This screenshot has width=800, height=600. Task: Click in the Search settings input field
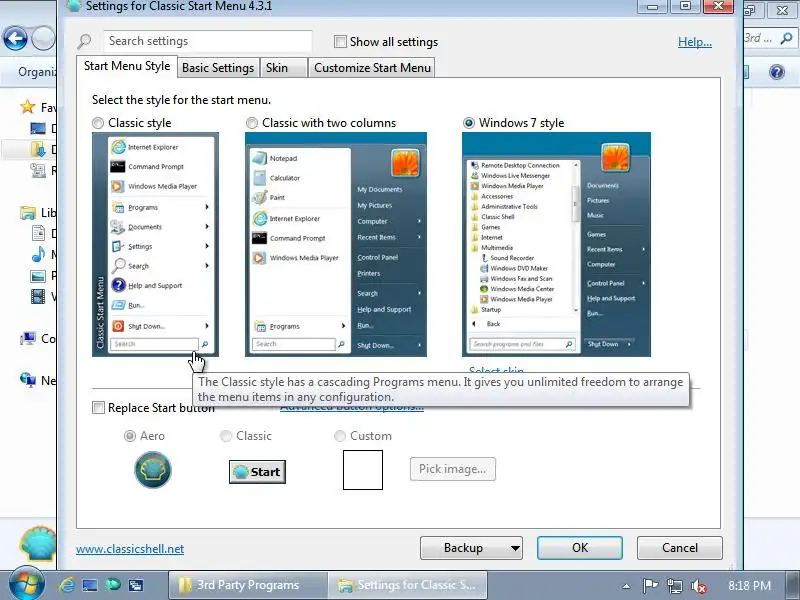208,41
